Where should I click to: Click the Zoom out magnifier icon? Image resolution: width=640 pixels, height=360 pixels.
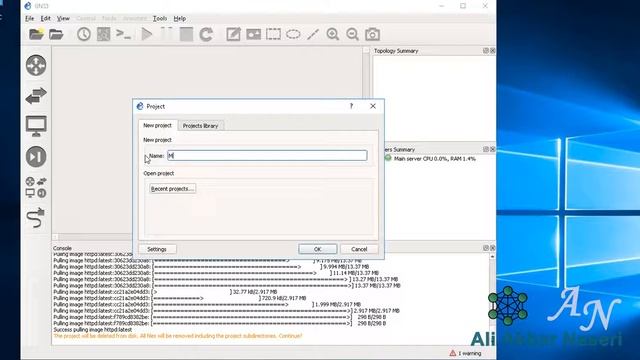click(x=352, y=34)
